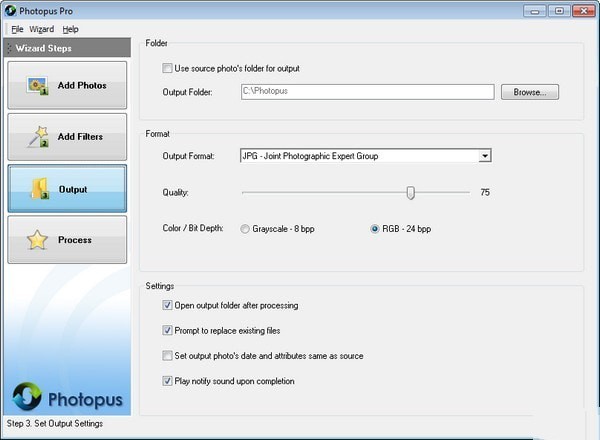Click in the Output Folder path field
The image size is (600, 440).
click(367, 92)
